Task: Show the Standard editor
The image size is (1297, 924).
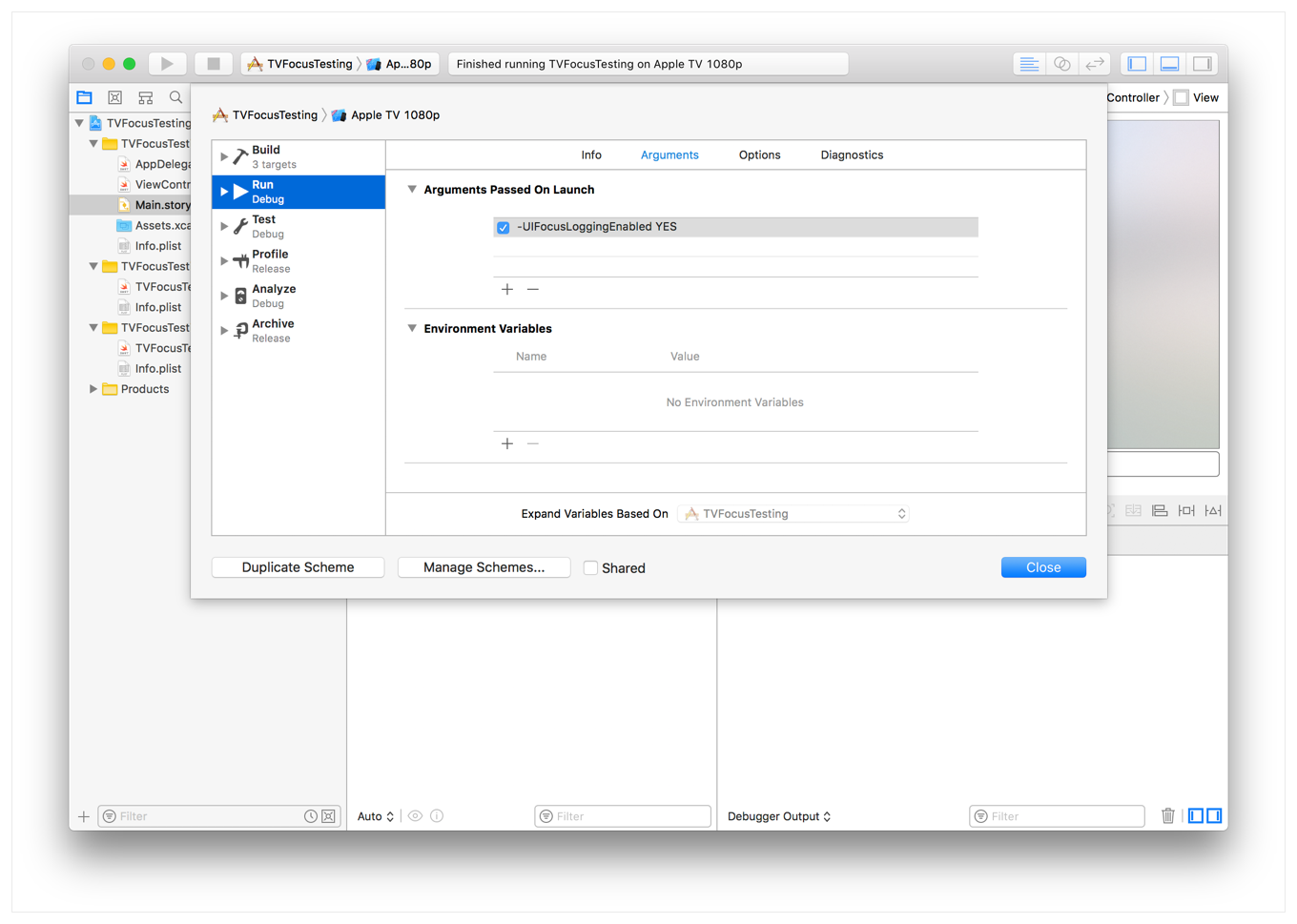Action: pos(1028,64)
